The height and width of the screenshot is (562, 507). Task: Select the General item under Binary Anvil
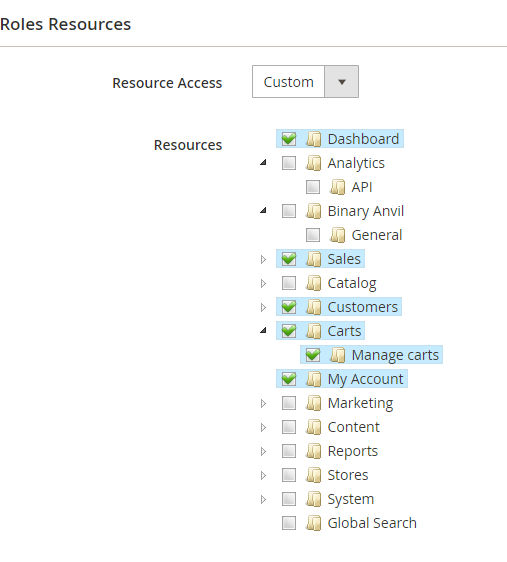[x=377, y=235]
